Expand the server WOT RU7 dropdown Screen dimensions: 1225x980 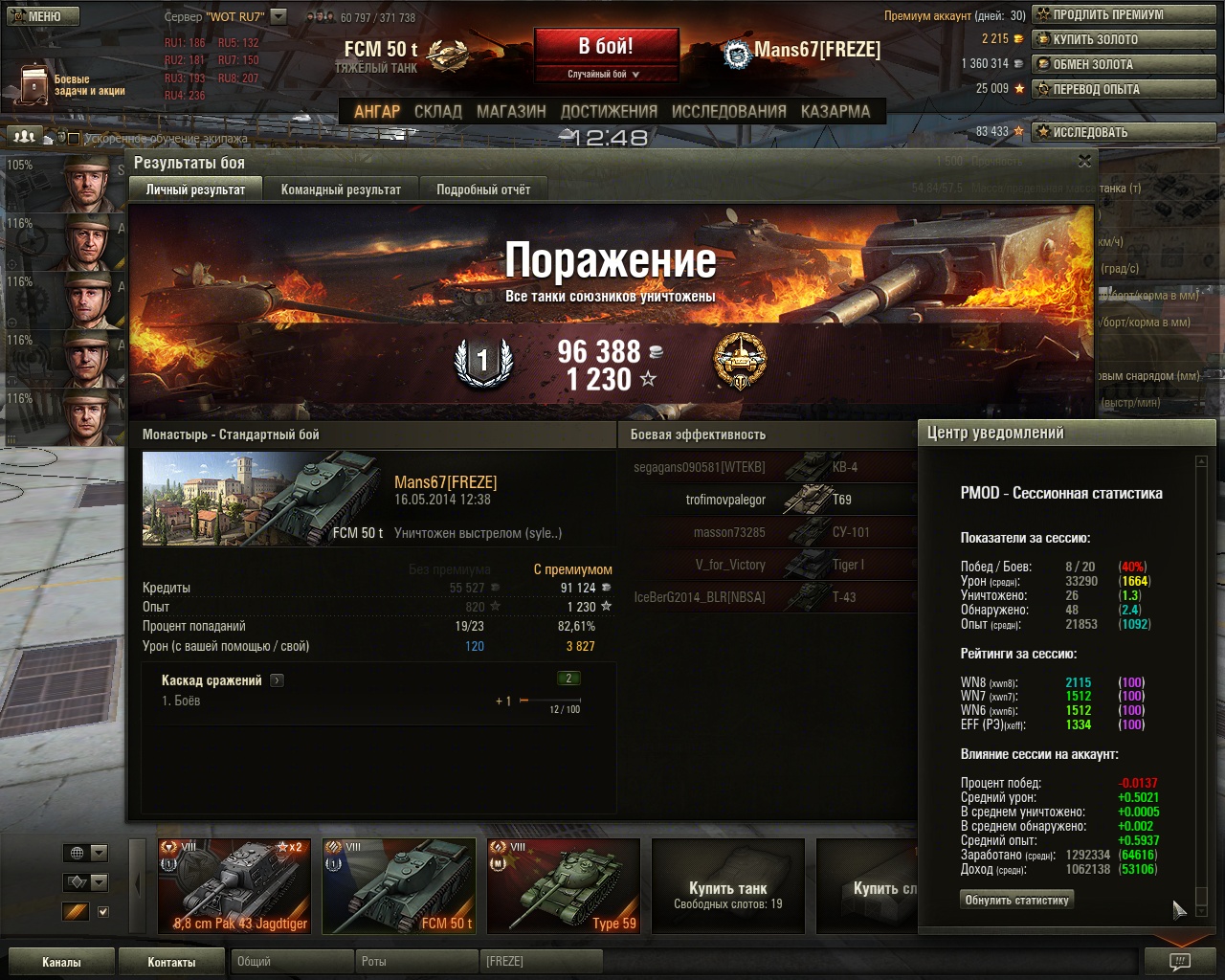[278, 16]
